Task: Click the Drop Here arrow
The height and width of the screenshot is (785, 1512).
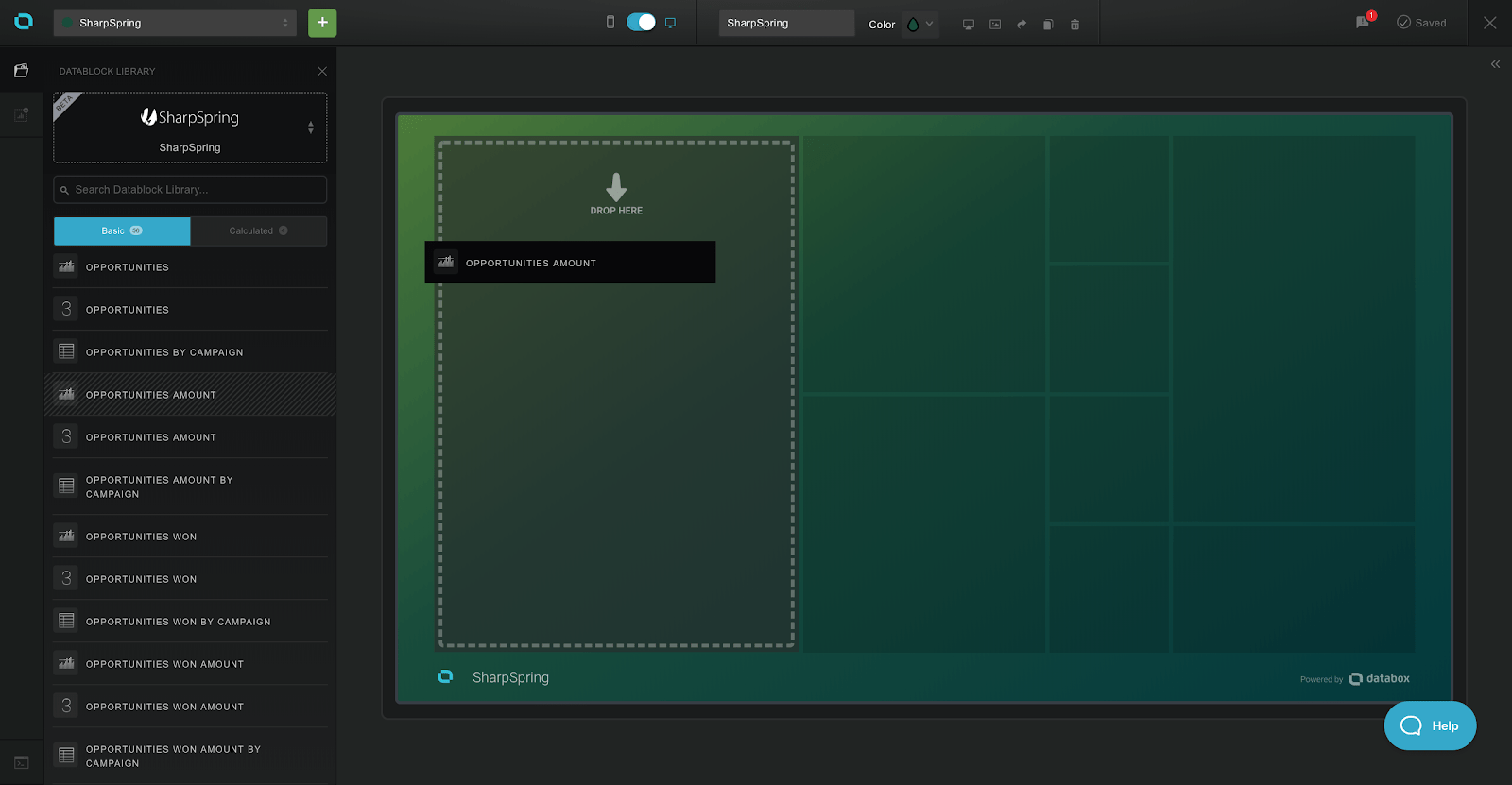Action: (616, 187)
